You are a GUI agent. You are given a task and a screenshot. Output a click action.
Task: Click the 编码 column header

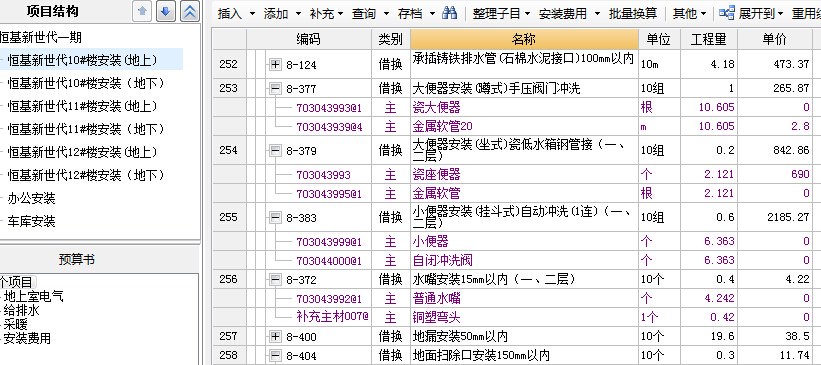309,39
